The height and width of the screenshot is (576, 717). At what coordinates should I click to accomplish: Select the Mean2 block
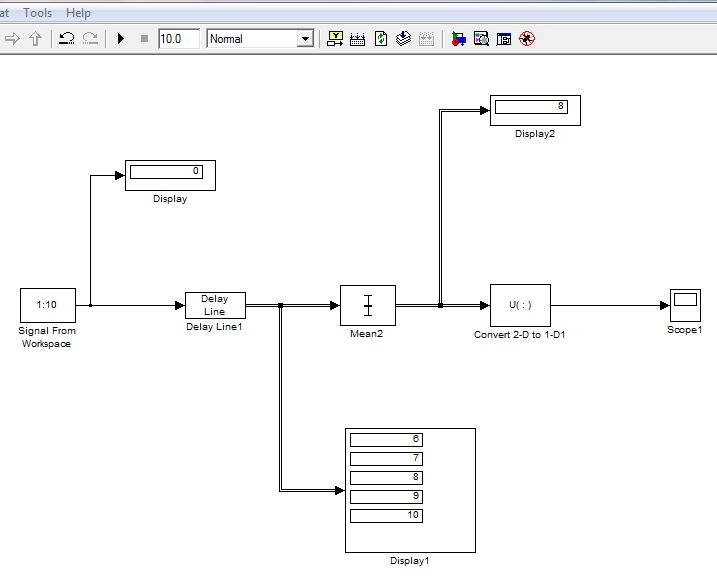click(x=367, y=305)
